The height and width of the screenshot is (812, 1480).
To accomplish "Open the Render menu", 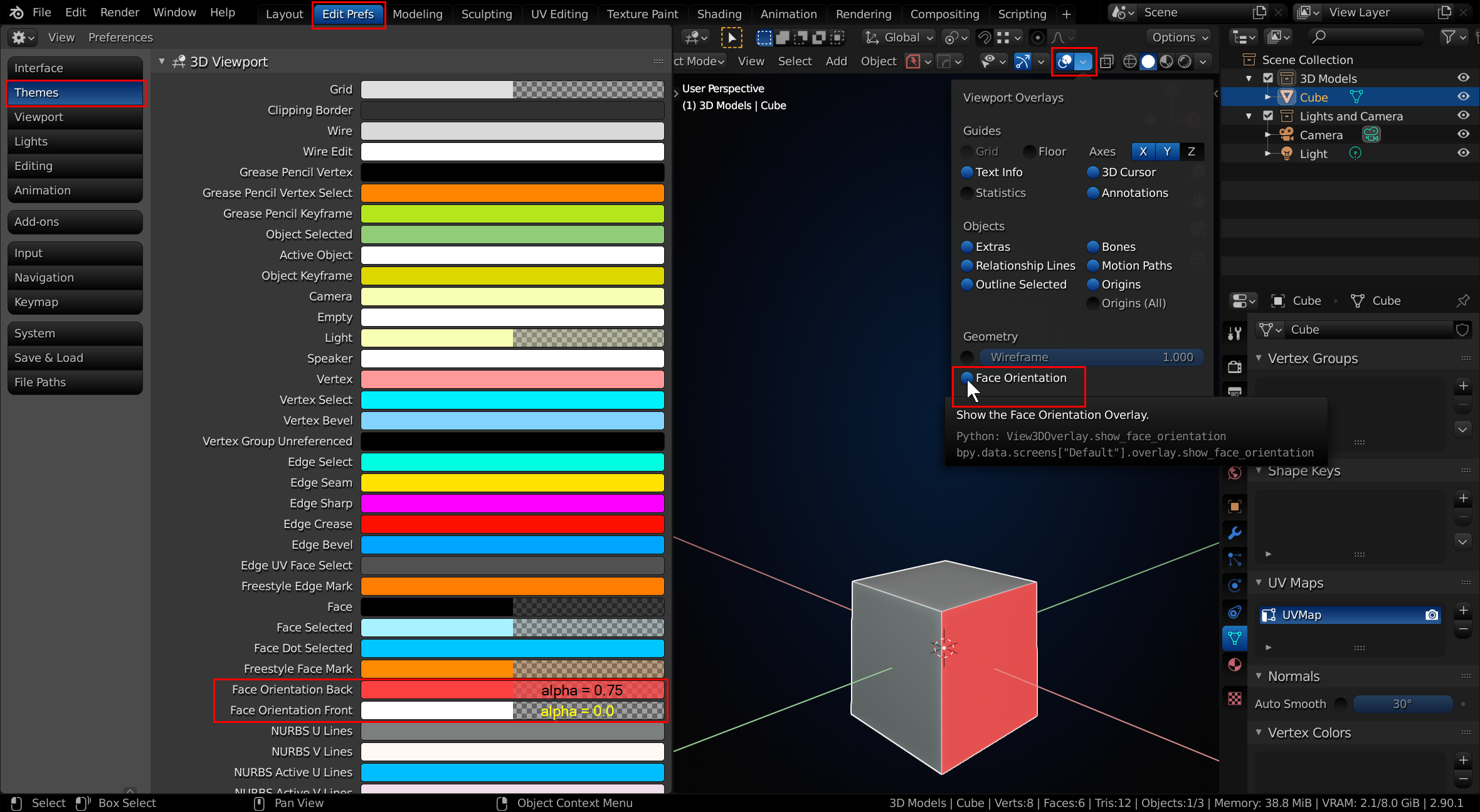I will click(x=119, y=13).
